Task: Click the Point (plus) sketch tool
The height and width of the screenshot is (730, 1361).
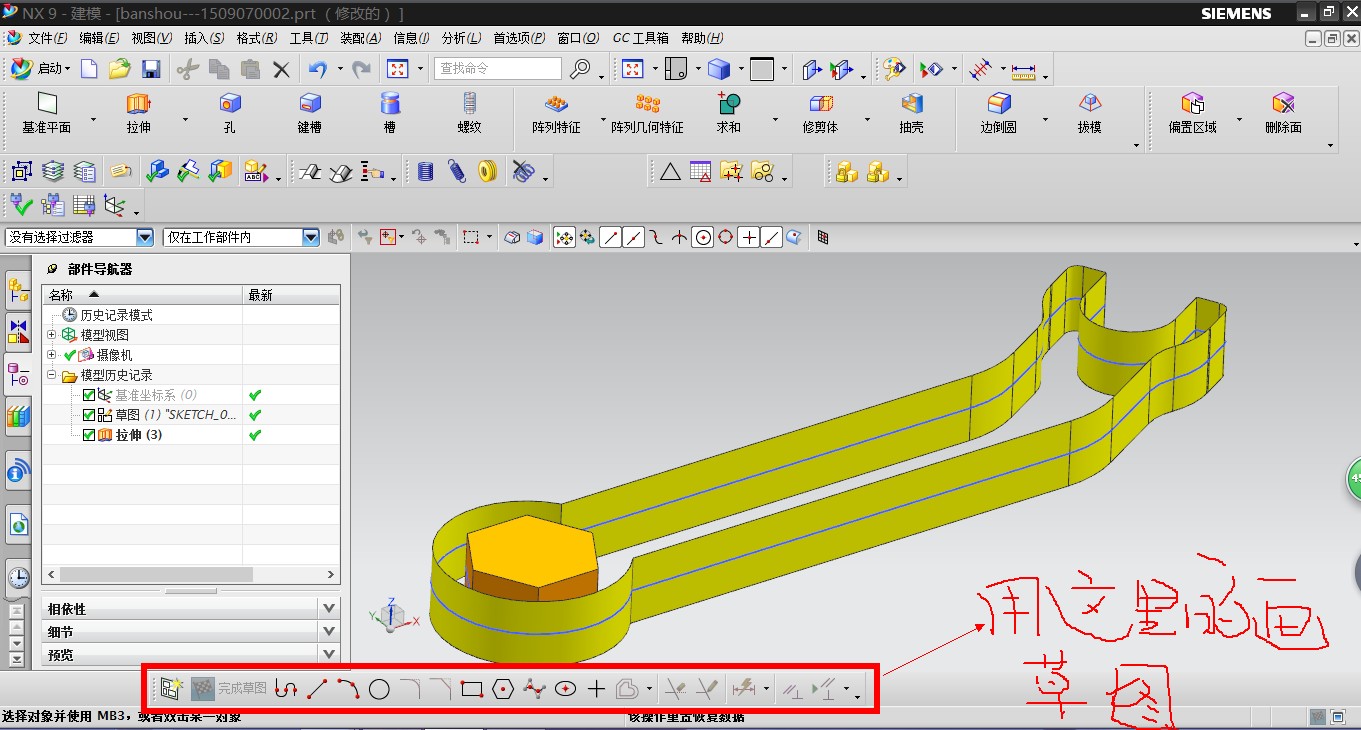Action: click(596, 689)
